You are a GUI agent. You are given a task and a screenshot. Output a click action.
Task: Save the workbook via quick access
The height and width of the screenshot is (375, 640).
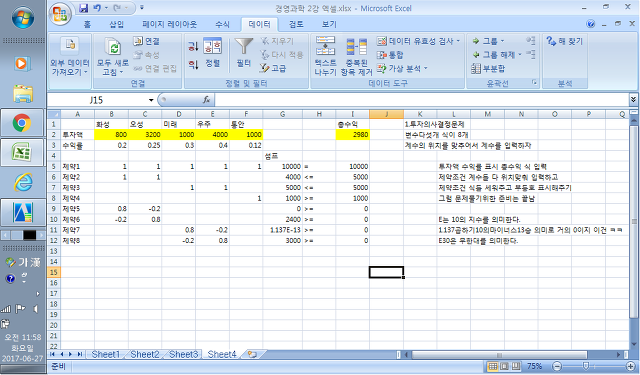click(83, 8)
